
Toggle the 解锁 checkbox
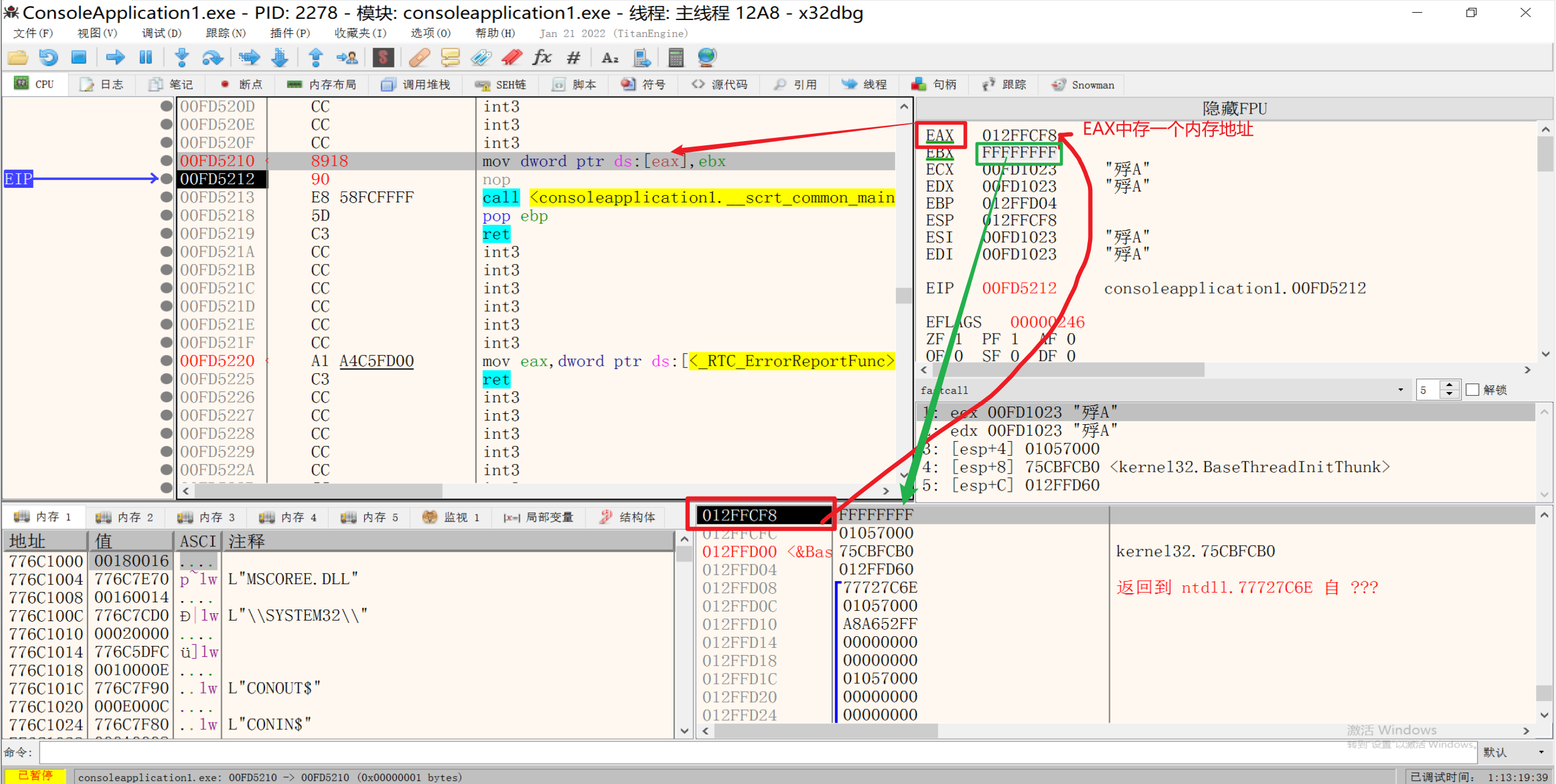coord(1473,390)
